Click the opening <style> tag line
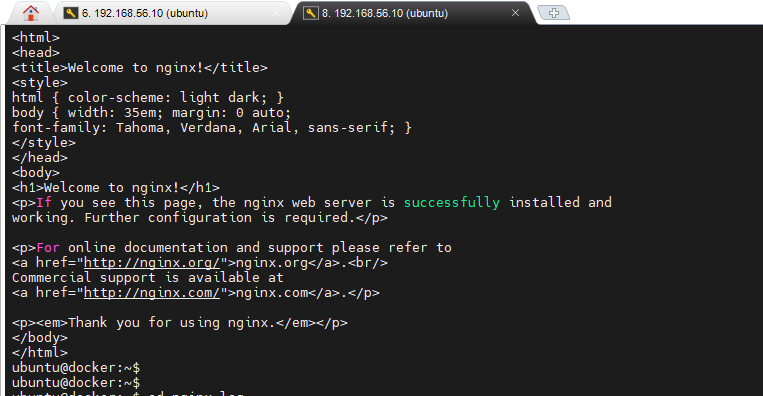Viewport: 763px width, 396px height. 40,83
